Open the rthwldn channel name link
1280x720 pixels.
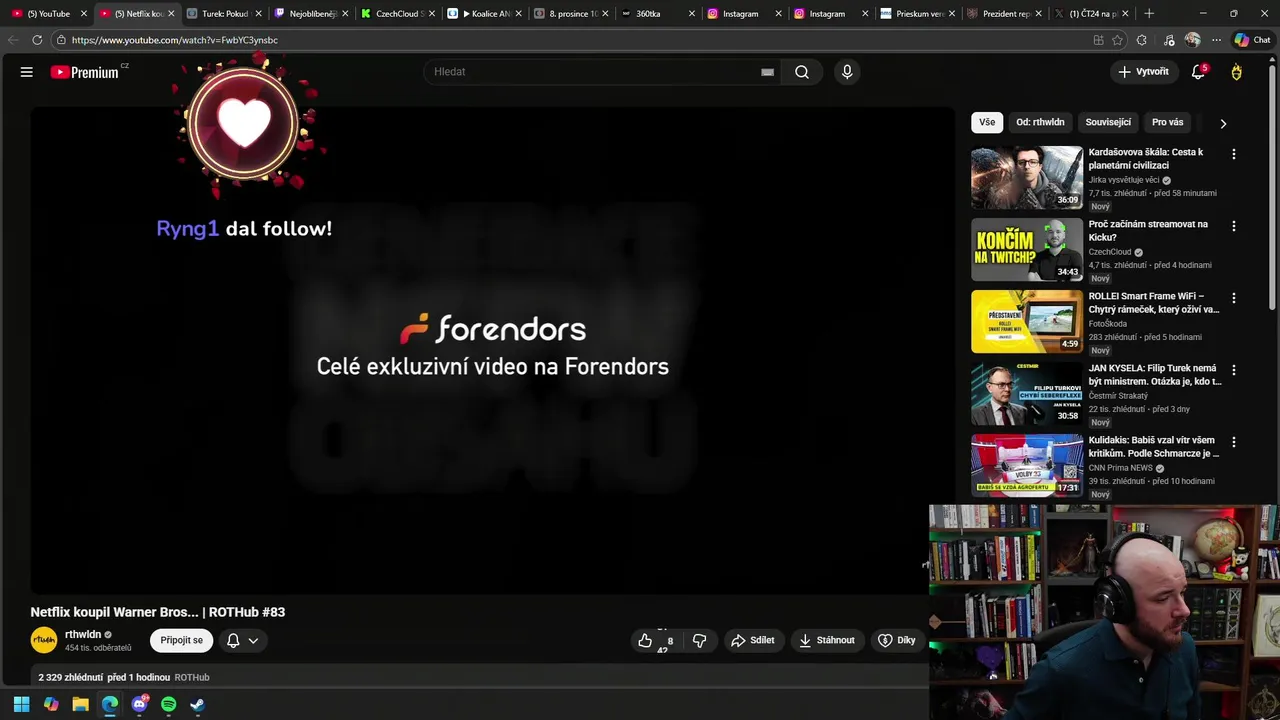(x=83, y=634)
